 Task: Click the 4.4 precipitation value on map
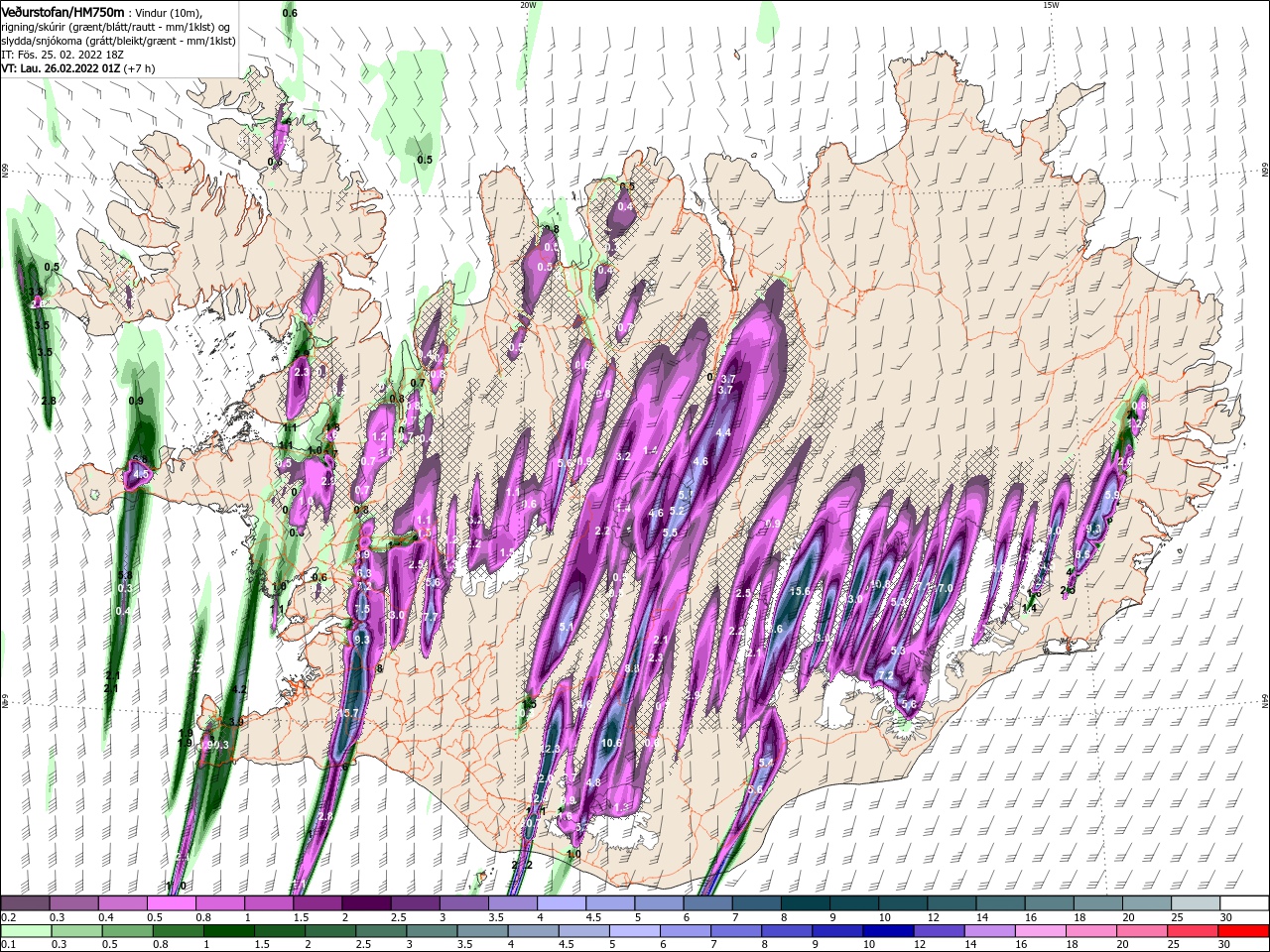[x=723, y=432]
